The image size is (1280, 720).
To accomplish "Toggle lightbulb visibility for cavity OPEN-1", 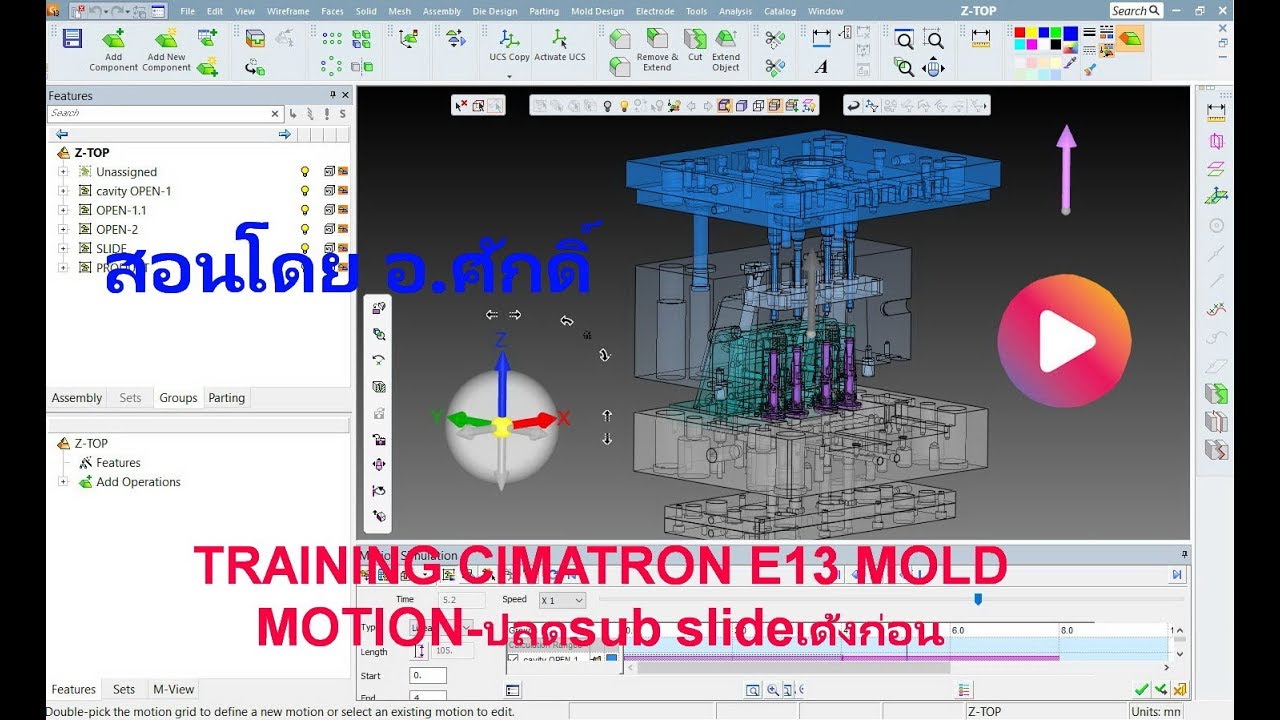I will pyautogui.click(x=305, y=191).
